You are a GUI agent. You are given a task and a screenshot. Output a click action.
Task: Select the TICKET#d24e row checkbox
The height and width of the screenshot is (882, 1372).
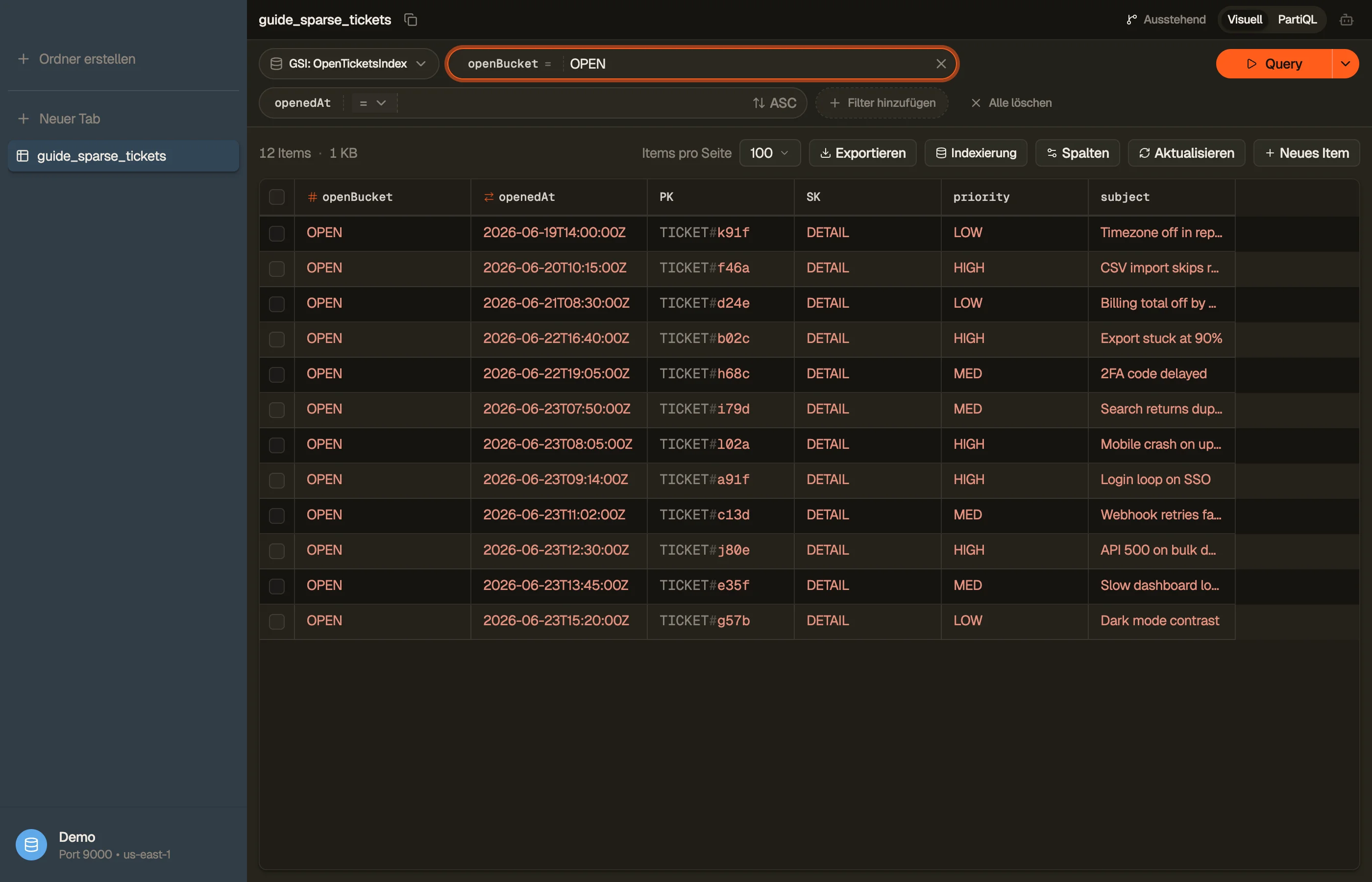(276, 303)
